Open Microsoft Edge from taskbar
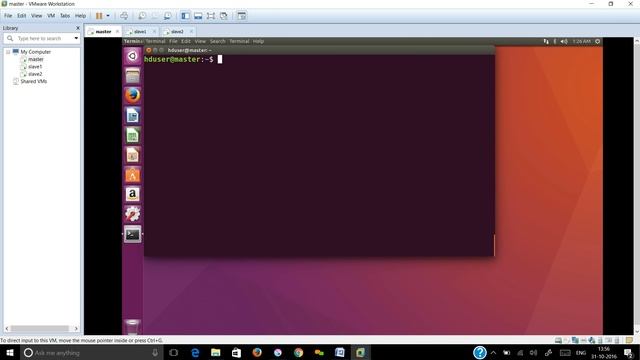The height and width of the screenshot is (360, 640). pyautogui.click(x=195, y=352)
